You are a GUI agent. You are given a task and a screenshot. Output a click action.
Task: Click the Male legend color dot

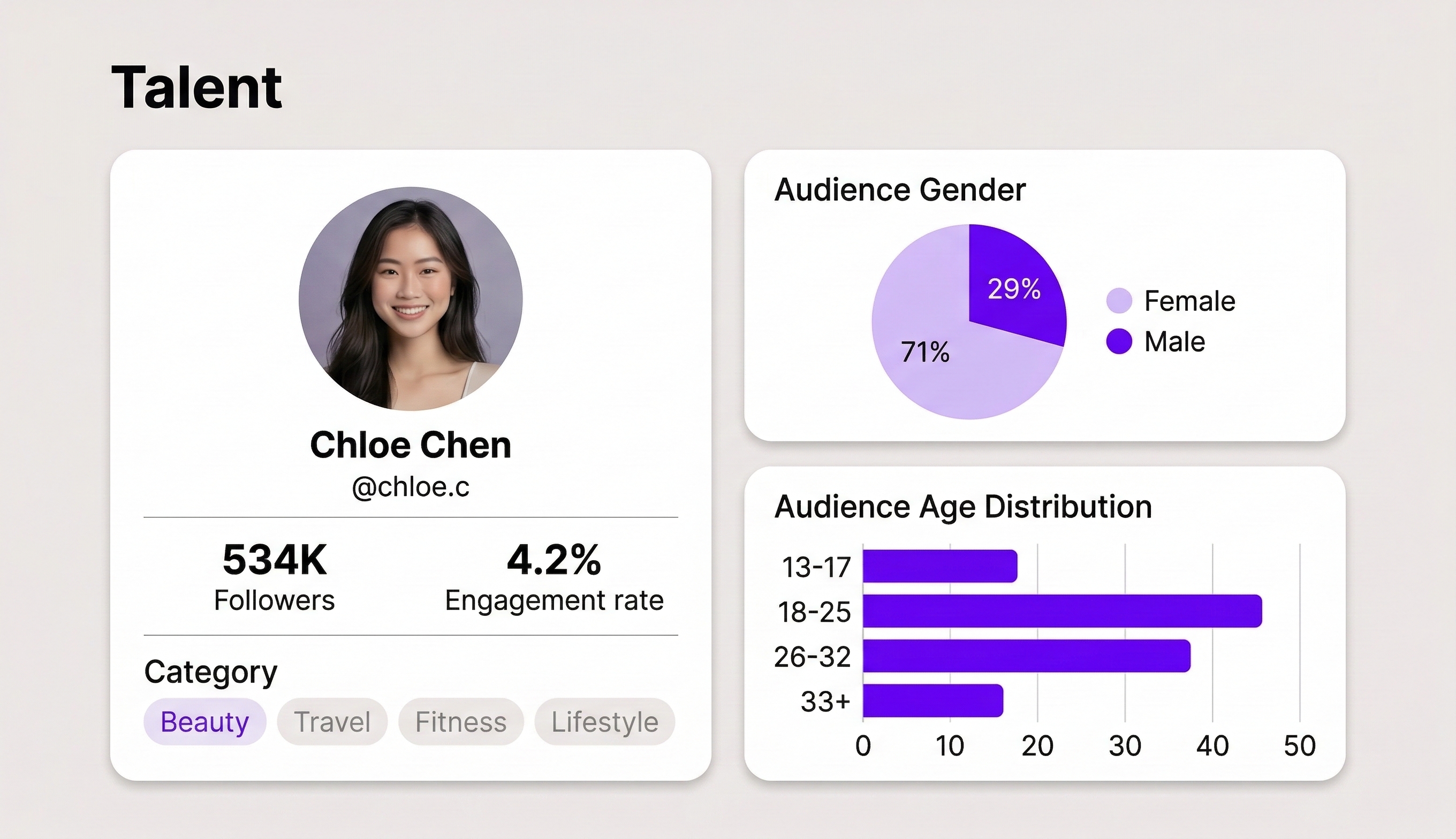pos(1119,341)
